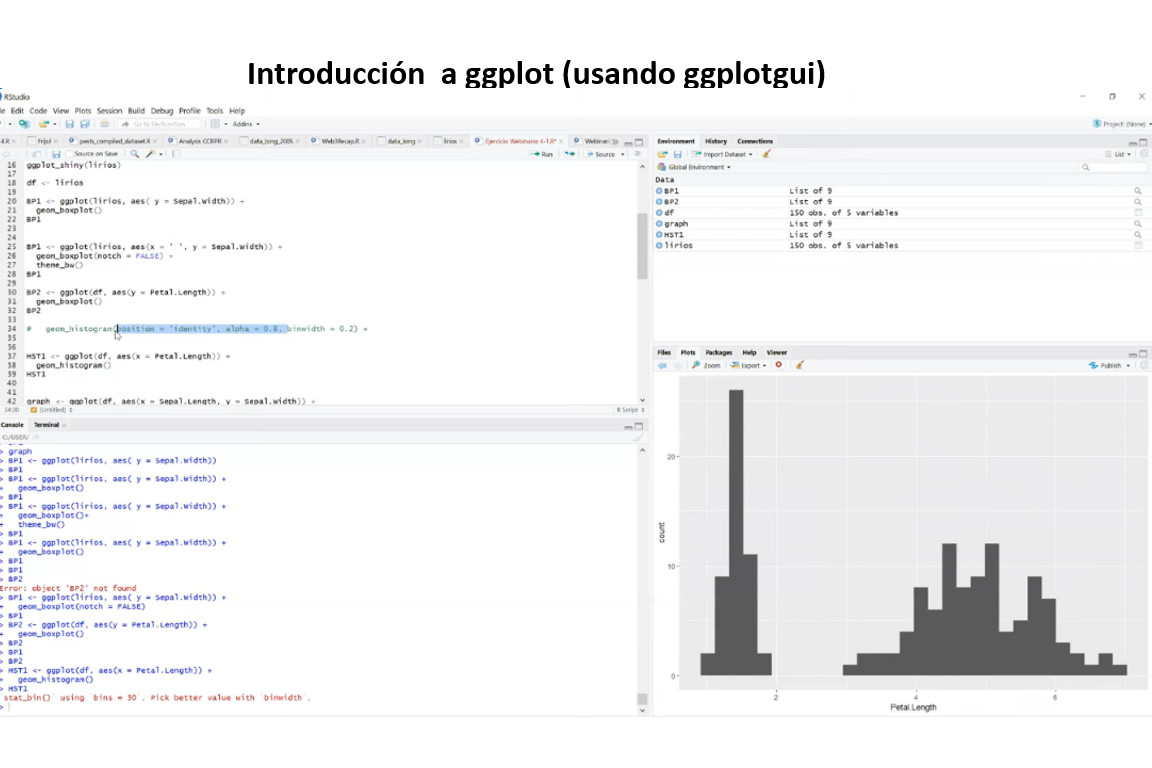Switch to the Packages tab
1152x768 pixels.
click(718, 352)
